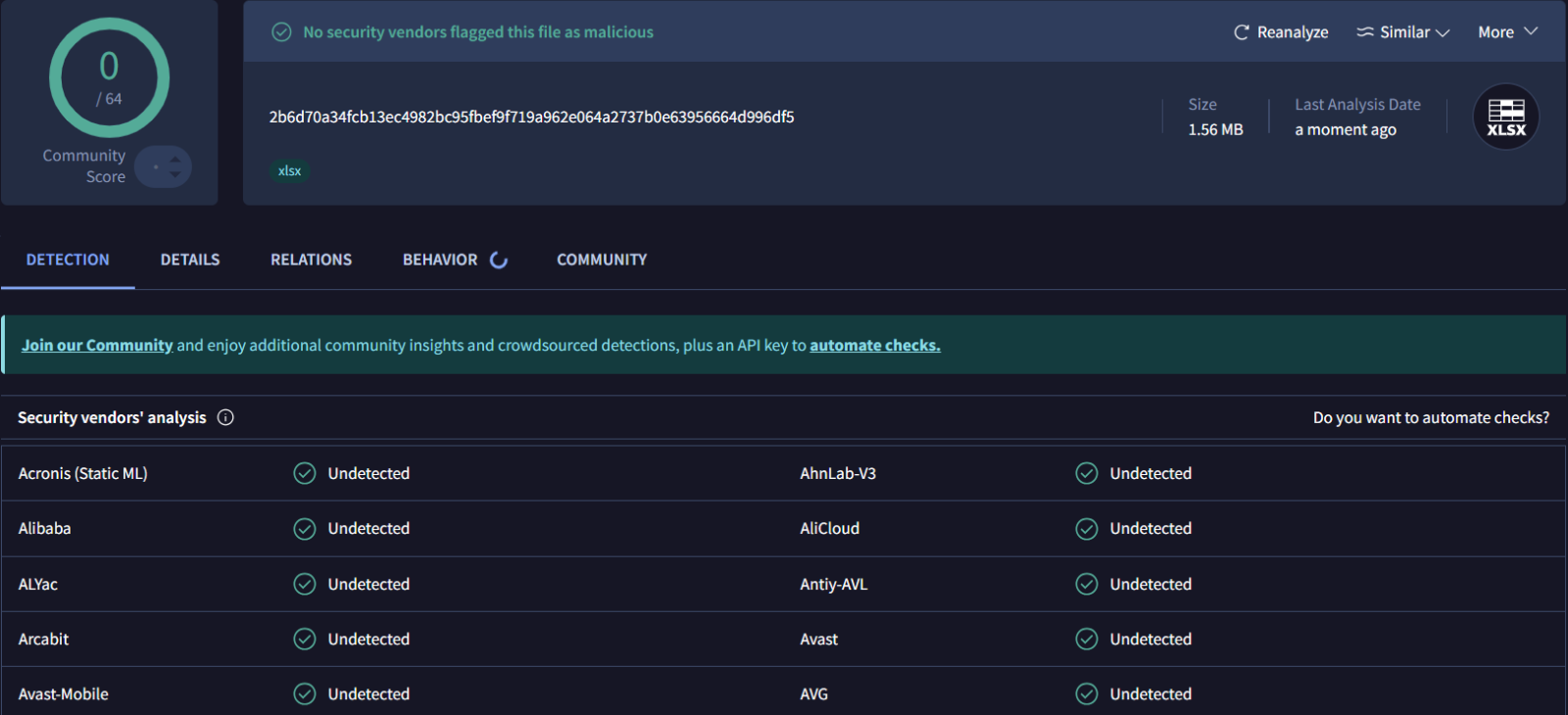Open the More dropdown menu
Screen dimensions: 1568x715
[x=1507, y=32]
